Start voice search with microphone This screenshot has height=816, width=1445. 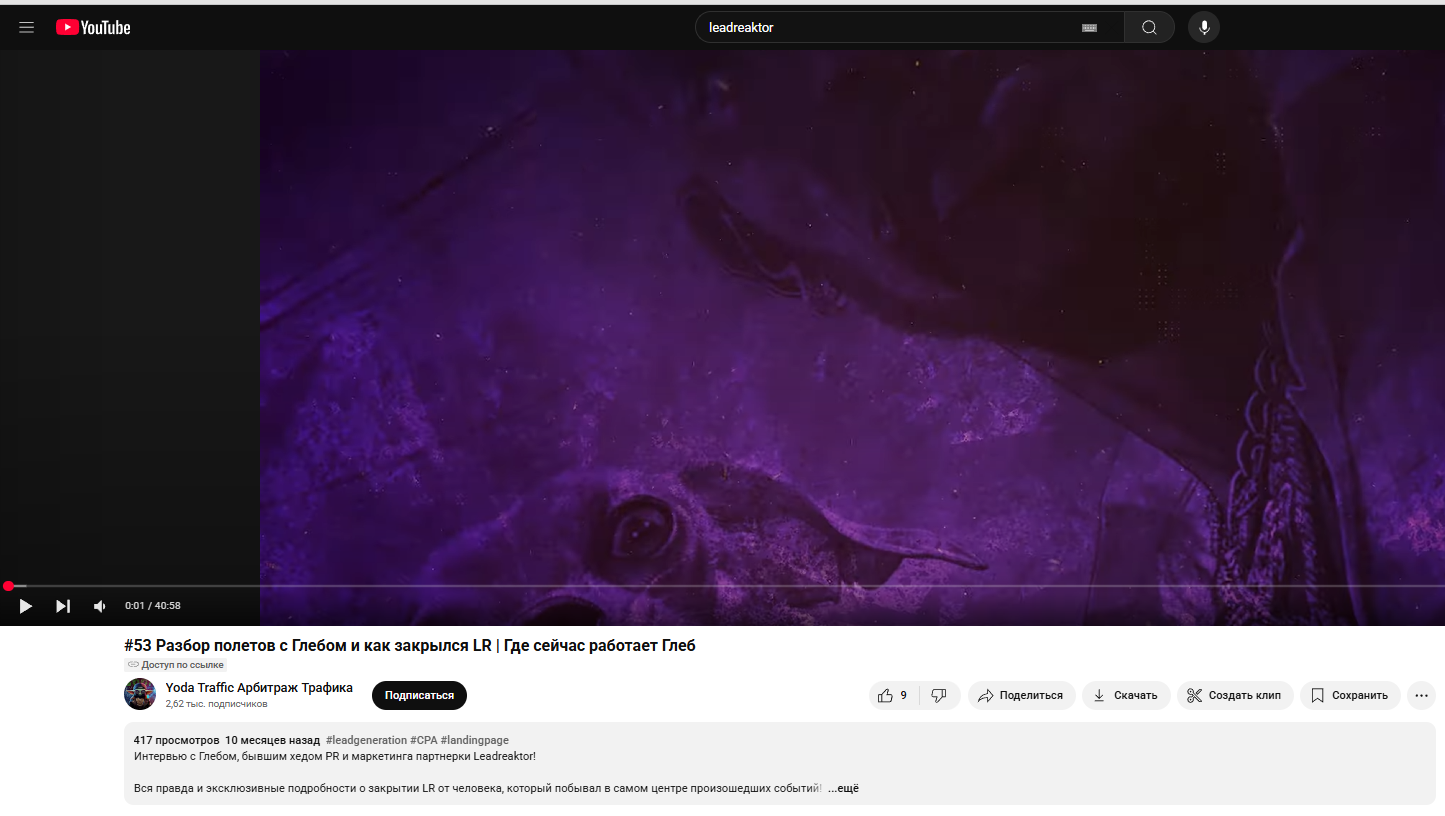tap(1204, 28)
